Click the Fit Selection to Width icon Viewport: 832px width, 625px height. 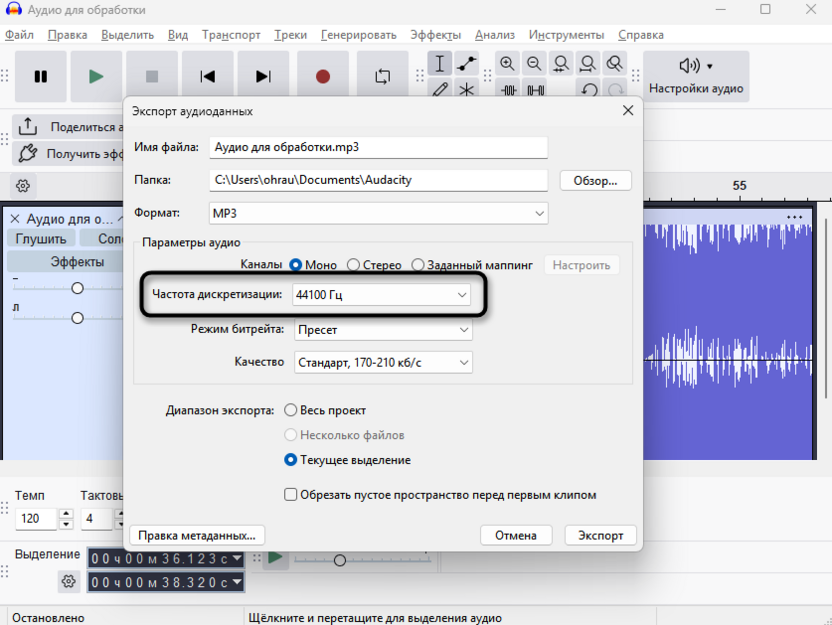coord(561,62)
